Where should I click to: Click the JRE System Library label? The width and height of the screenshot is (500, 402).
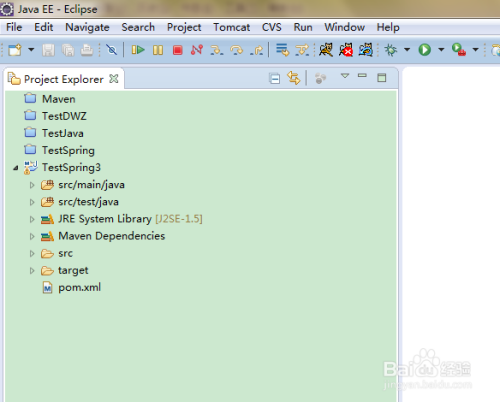pos(105,219)
